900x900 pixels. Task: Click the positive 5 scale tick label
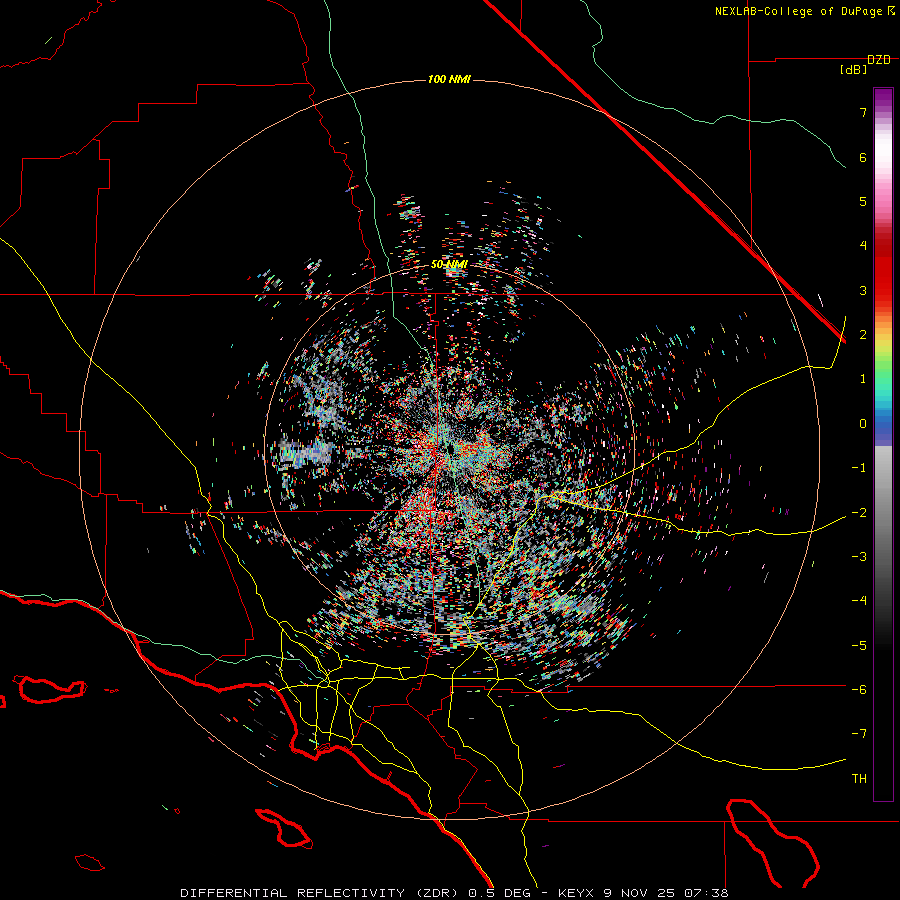[x=863, y=201]
